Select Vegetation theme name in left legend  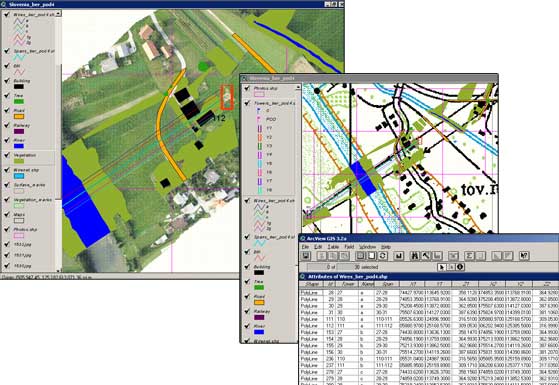coord(25,155)
